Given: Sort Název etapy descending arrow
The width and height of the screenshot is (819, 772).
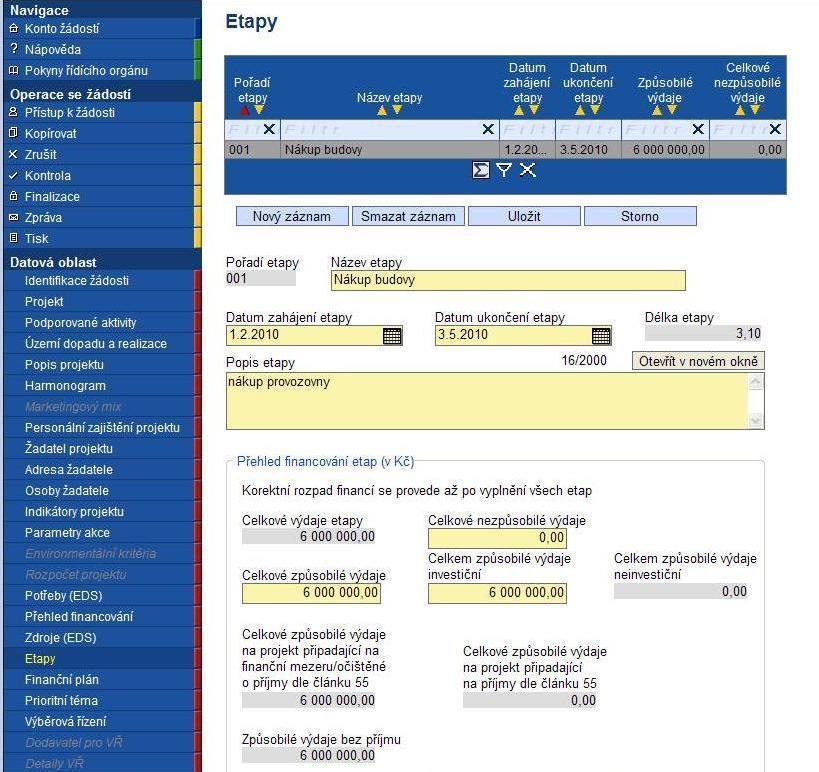Looking at the screenshot, I should (x=397, y=110).
